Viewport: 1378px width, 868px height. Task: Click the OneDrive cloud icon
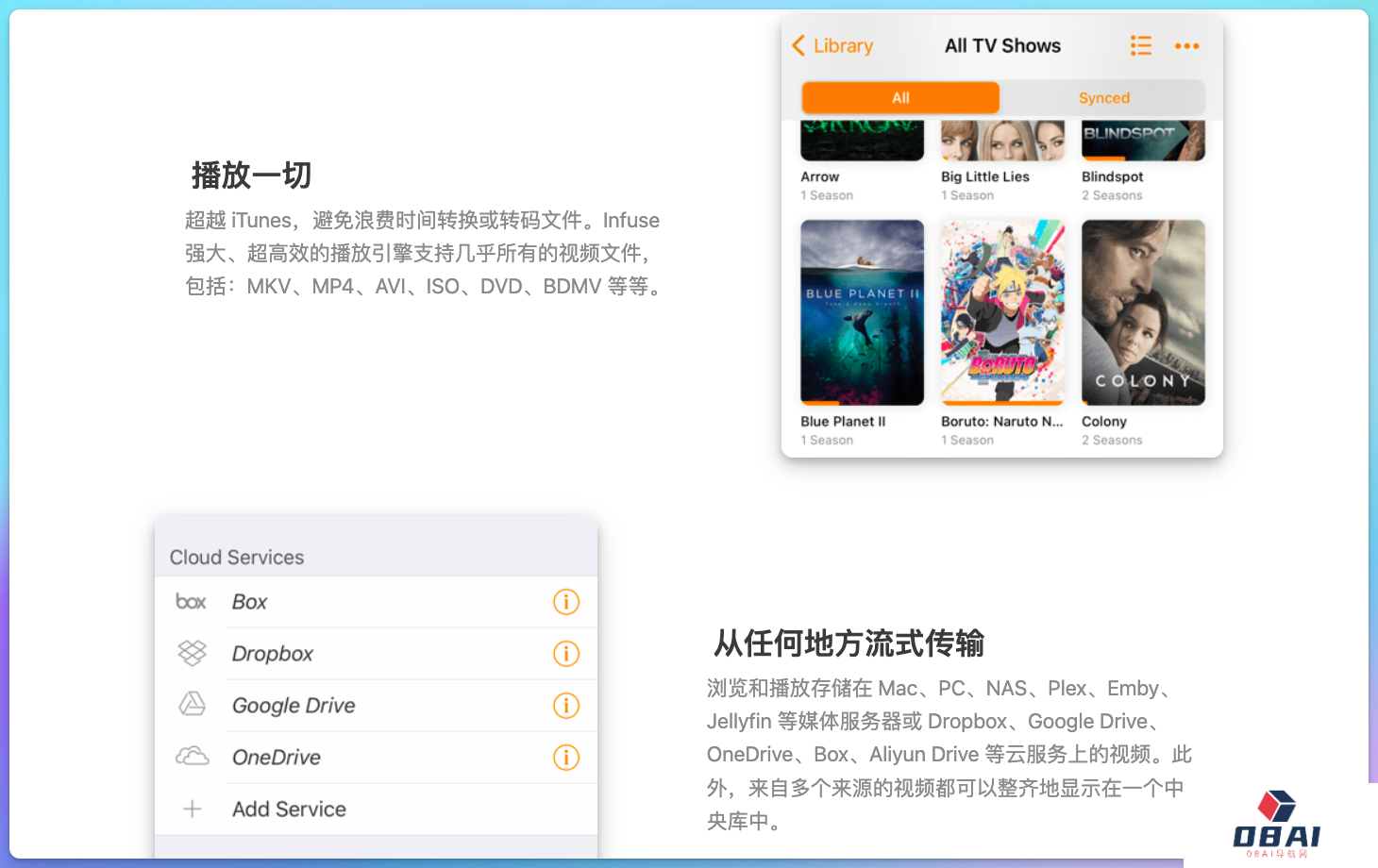pos(193,757)
